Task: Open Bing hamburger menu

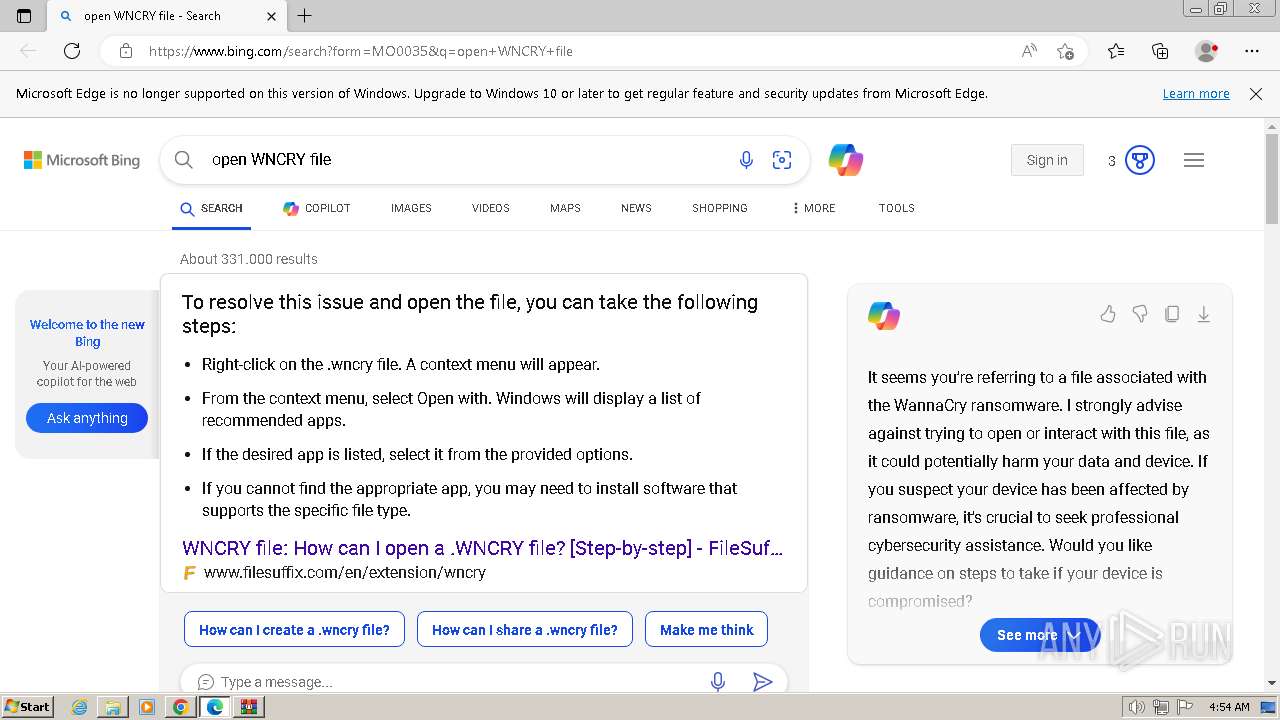Action: tap(1194, 160)
